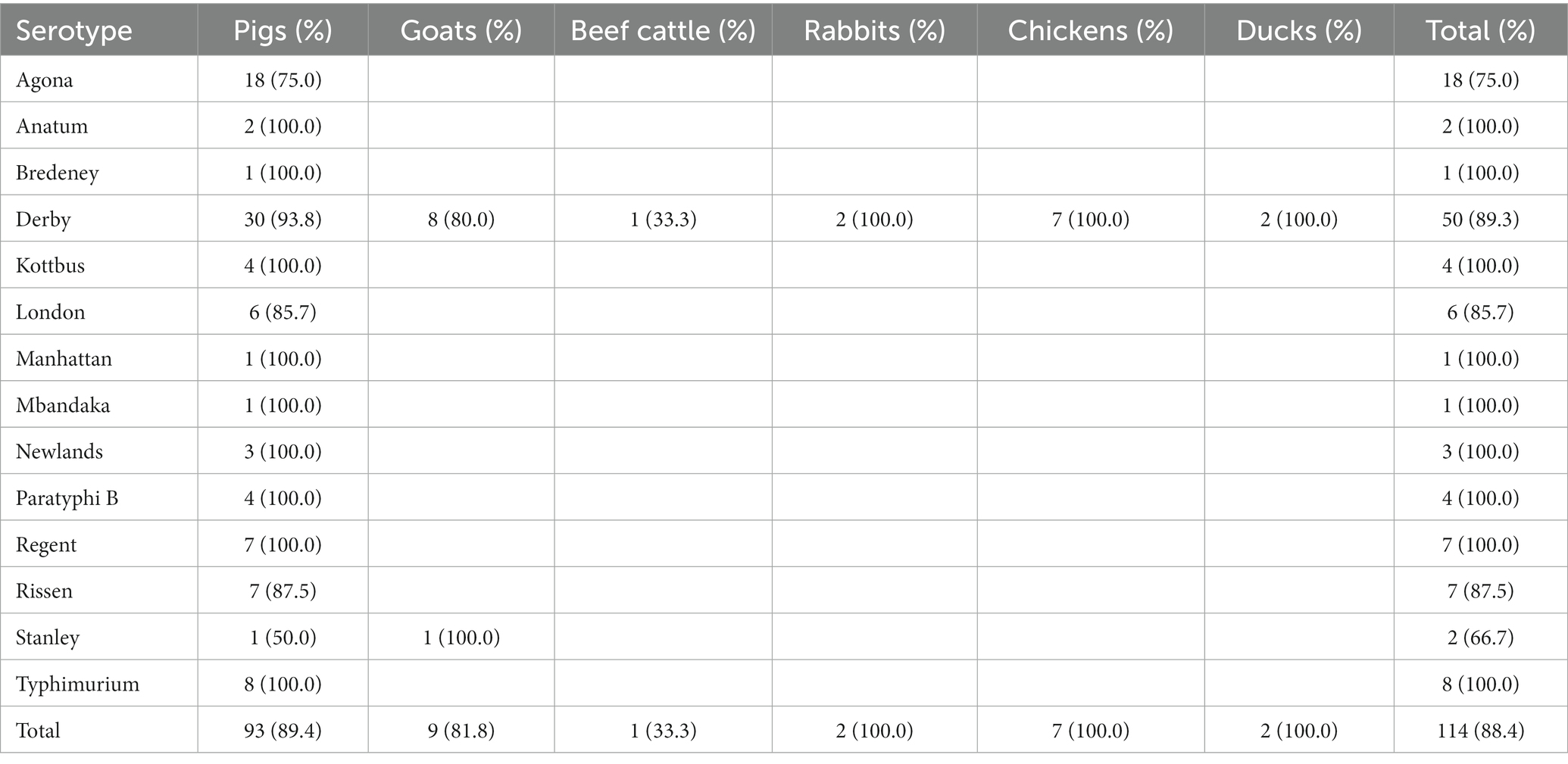Click the Typhimurium row label
This screenshot has width=1568, height=764.
click(x=77, y=684)
